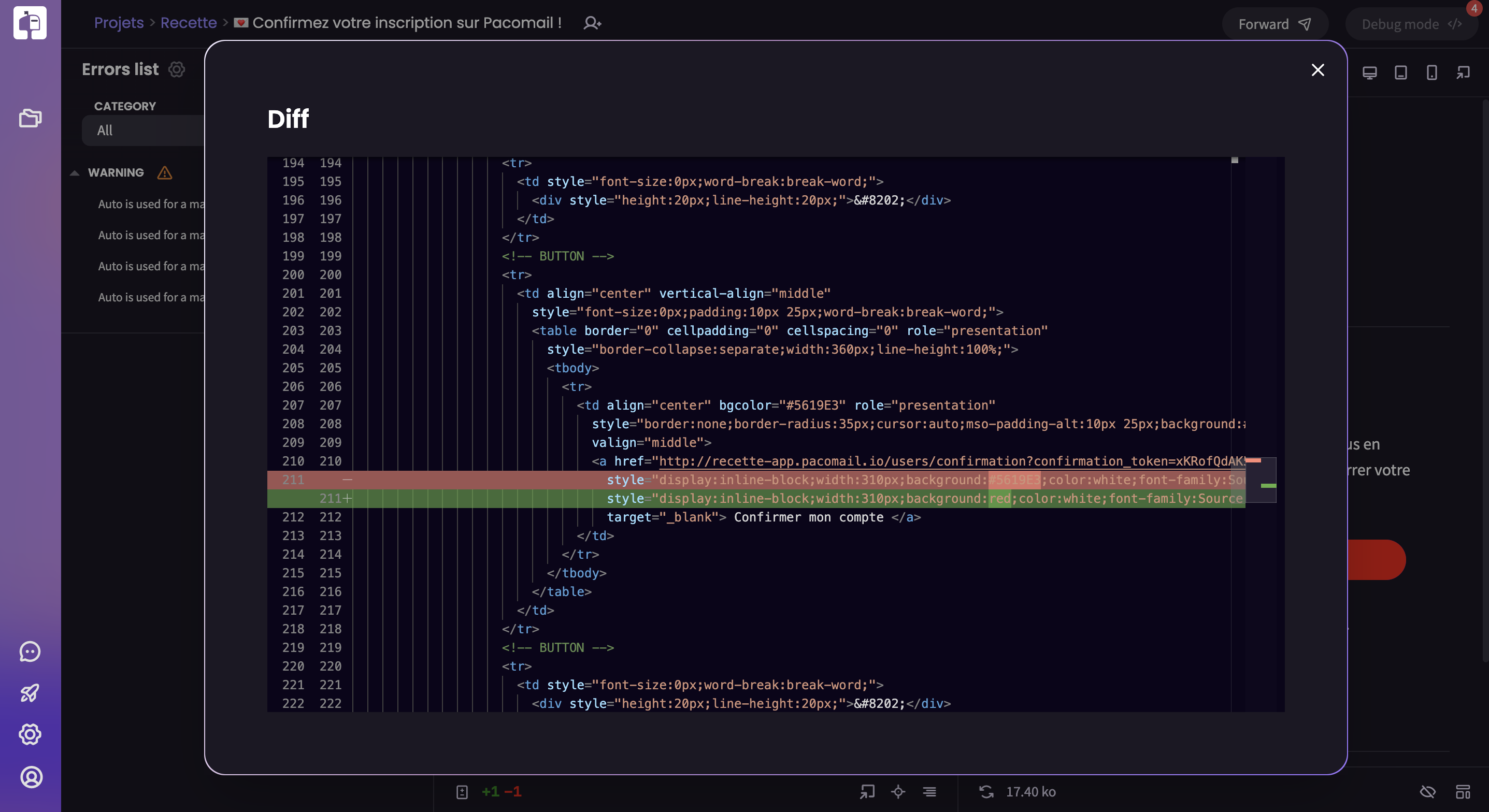Image resolution: width=1489 pixels, height=812 pixels.
Task: Click the confirmation URL link in line 210
Action: [x=952, y=460]
